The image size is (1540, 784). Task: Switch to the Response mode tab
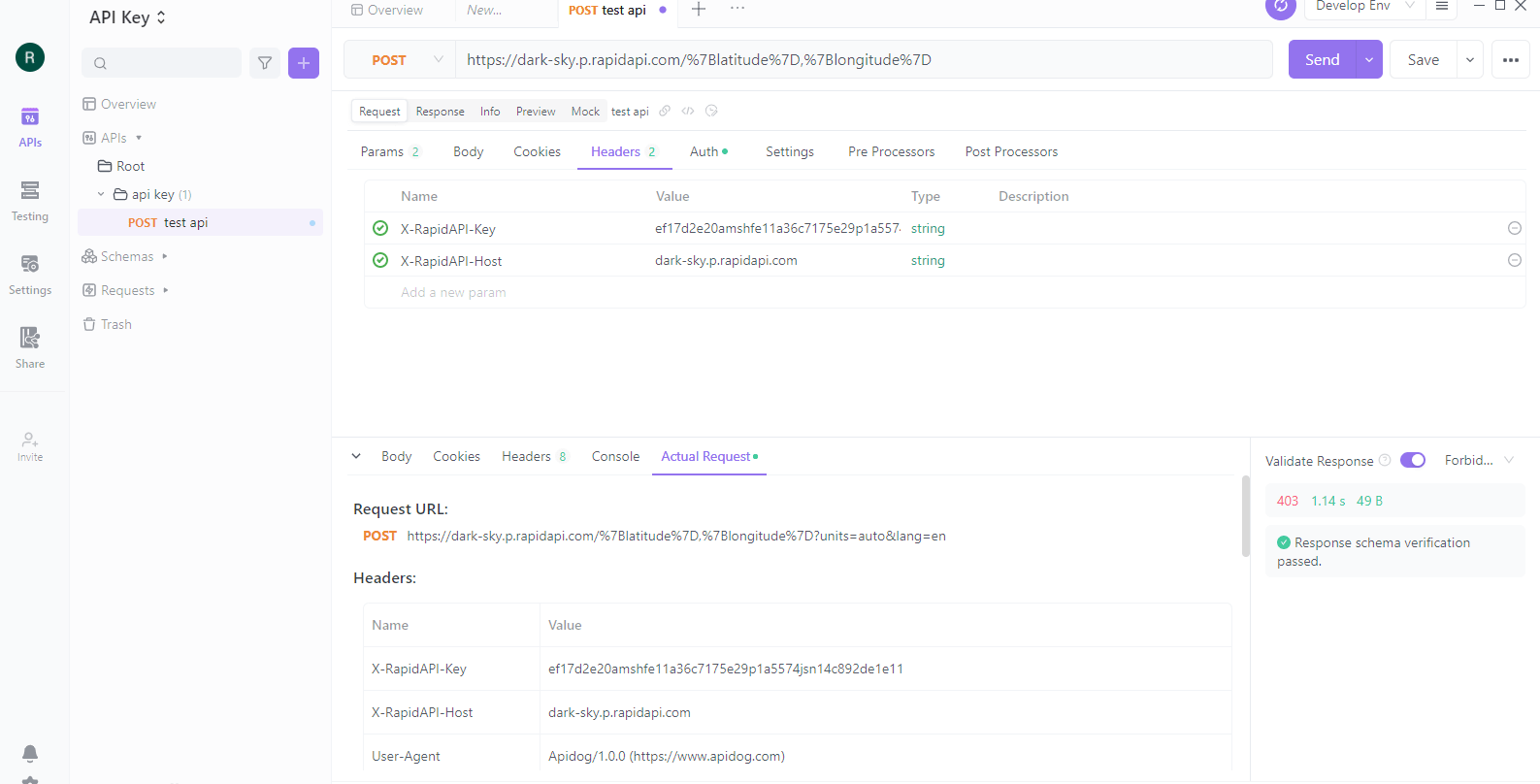[x=441, y=112]
